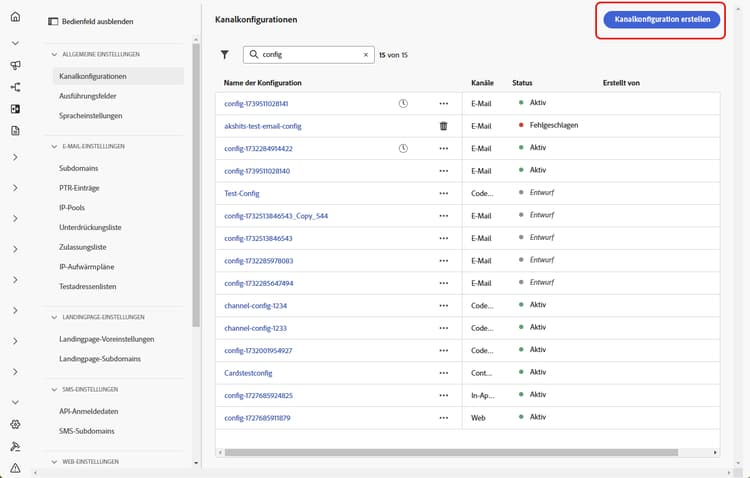Click clock icon on config-1739511028141 row

tap(403, 103)
